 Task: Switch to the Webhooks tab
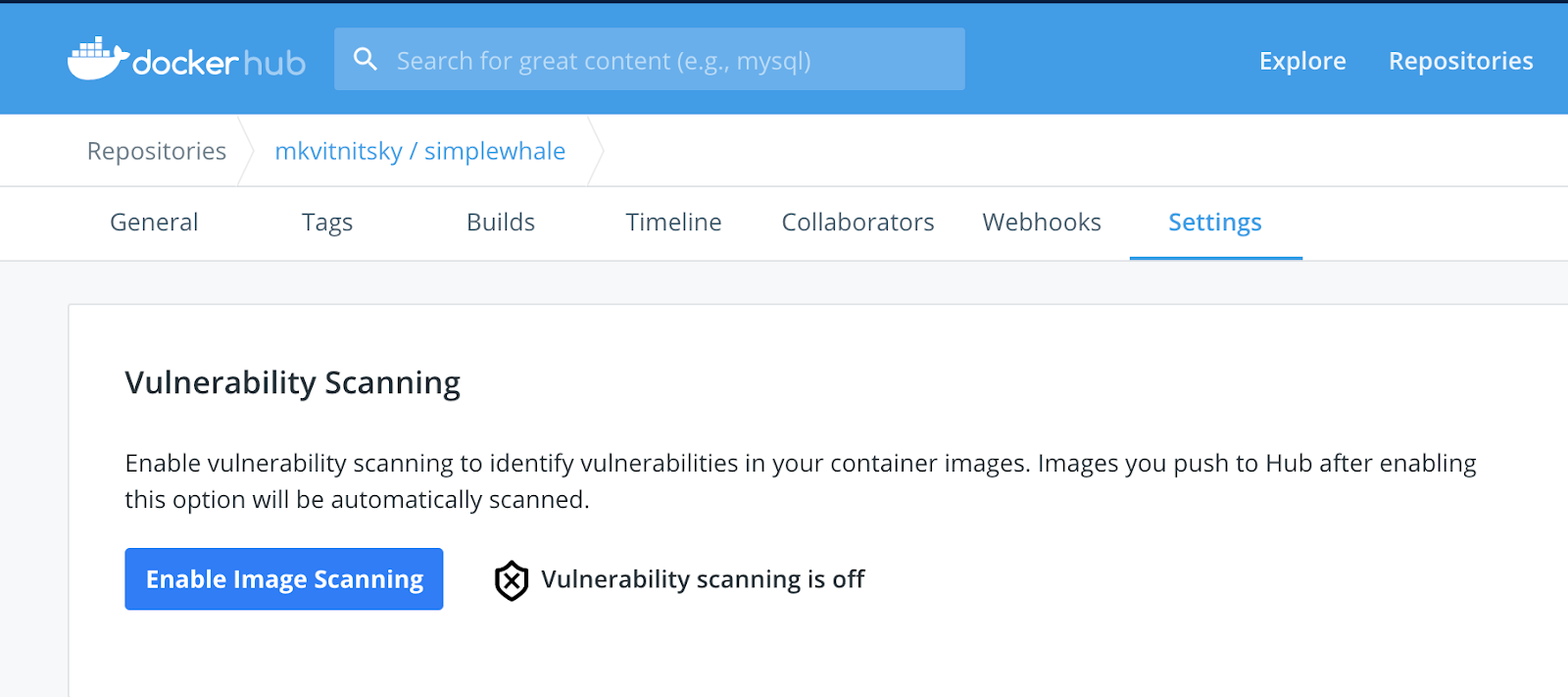(x=1042, y=223)
